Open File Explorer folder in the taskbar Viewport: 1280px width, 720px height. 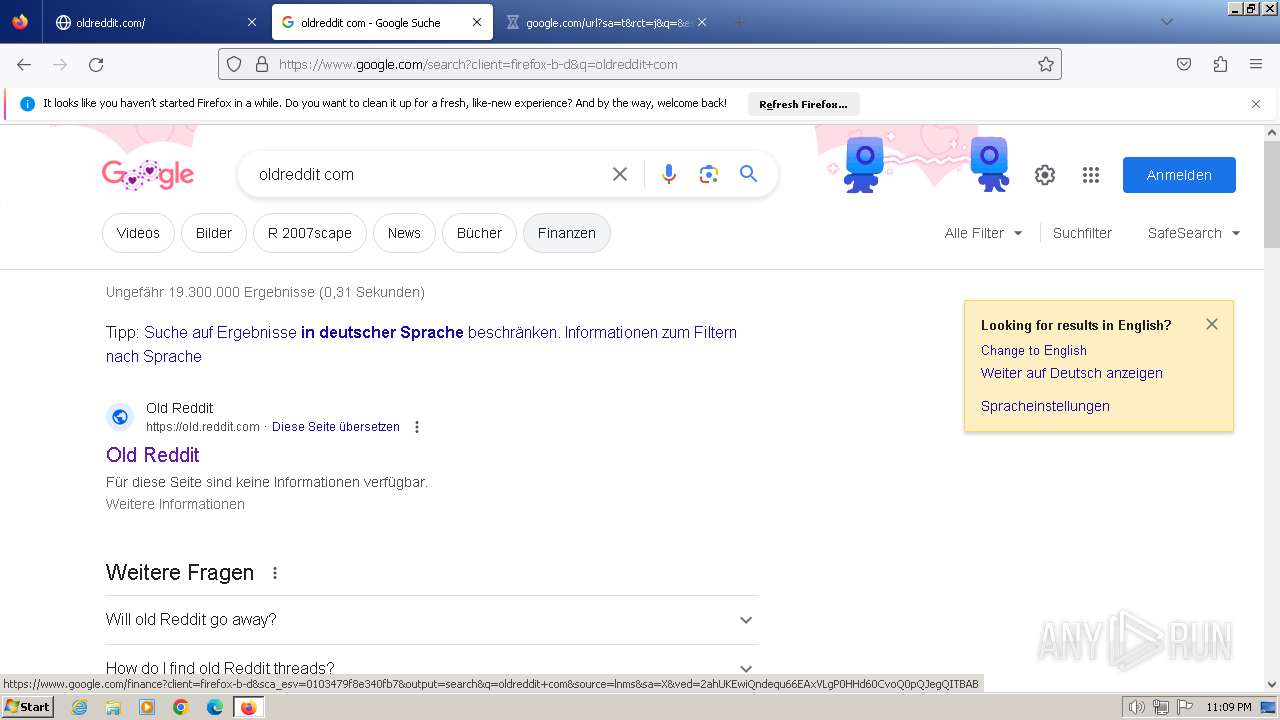113,707
